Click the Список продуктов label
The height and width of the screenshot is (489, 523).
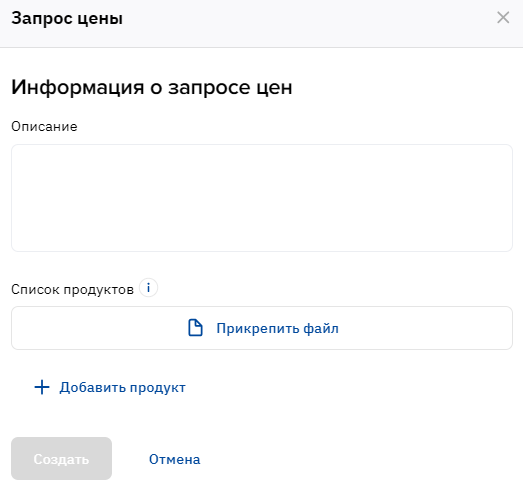(72, 290)
